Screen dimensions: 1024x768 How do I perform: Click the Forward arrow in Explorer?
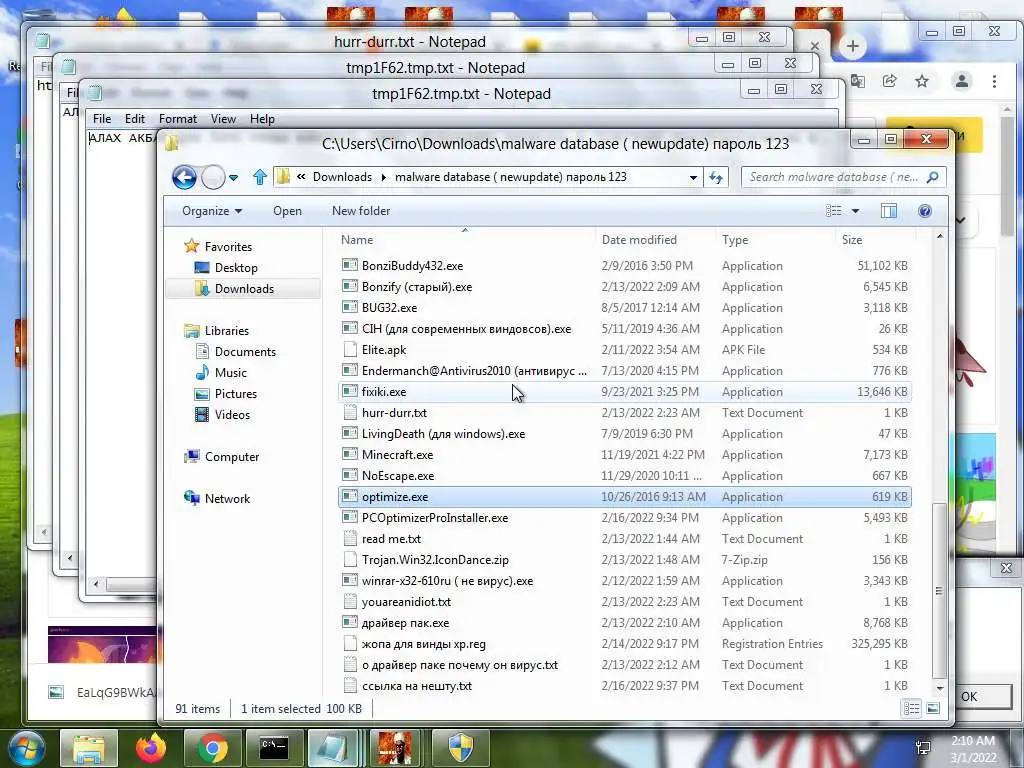pos(213,177)
